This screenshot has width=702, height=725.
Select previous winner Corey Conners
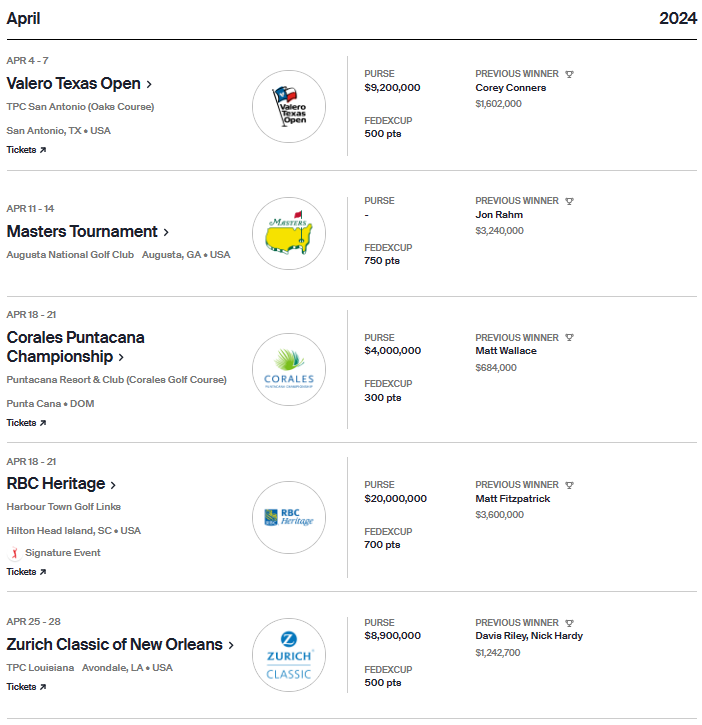pyautogui.click(x=511, y=88)
